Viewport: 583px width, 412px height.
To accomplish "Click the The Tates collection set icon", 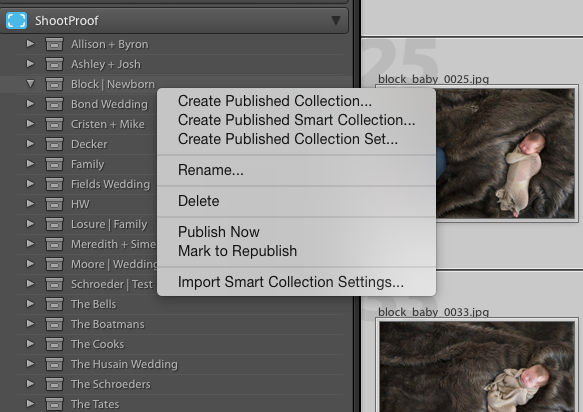I will coord(54,404).
